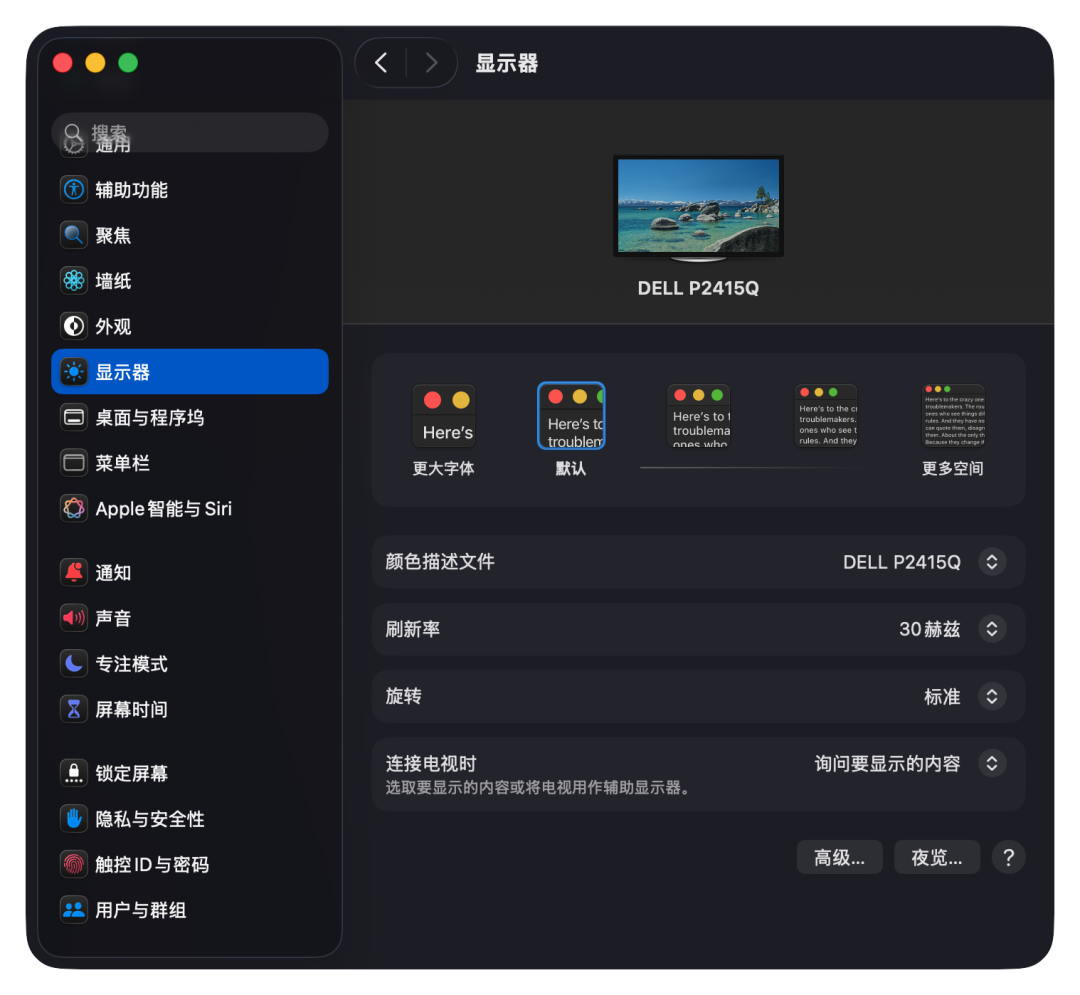1080x995 pixels.
Task: Click the 高级... advanced button
Action: (x=839, y=857)
